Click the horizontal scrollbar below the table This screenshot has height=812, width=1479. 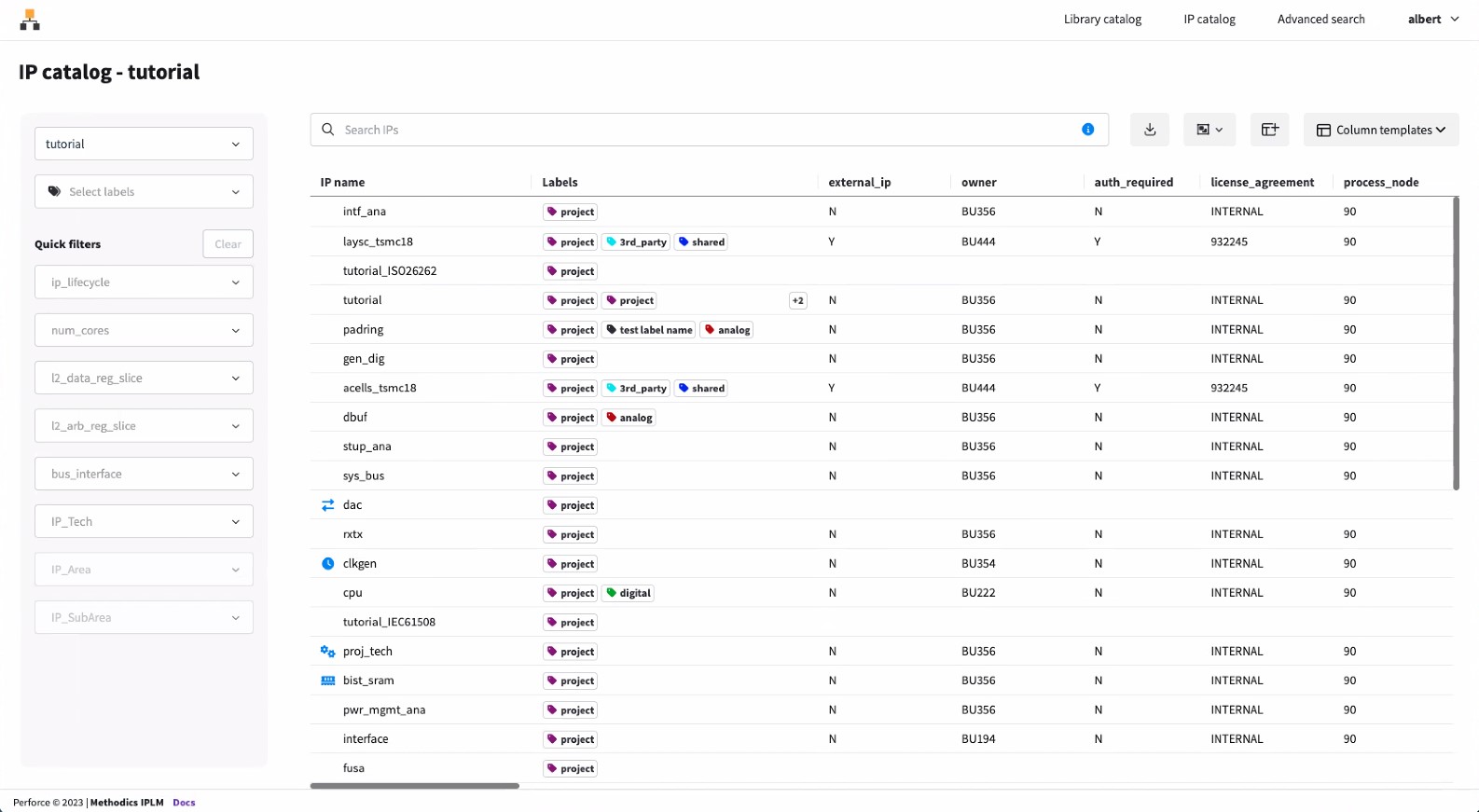[414, 786]
